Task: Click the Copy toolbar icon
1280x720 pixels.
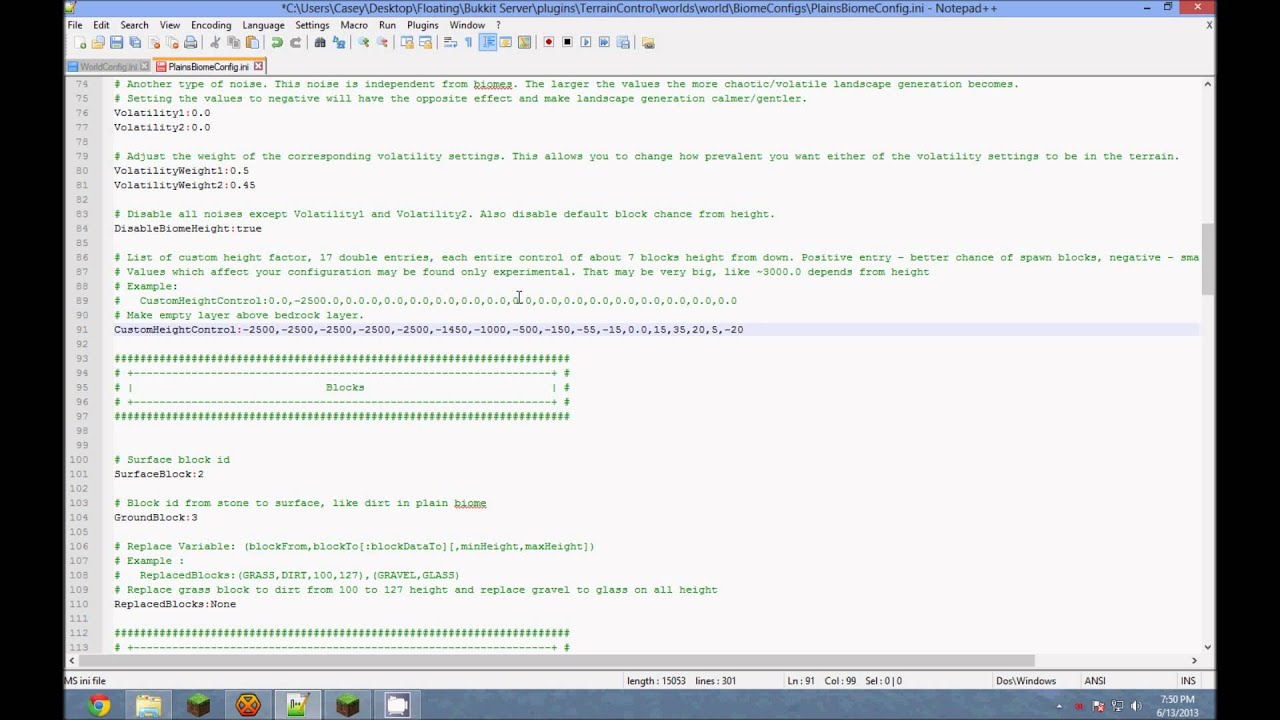Action: coord(233,42)
